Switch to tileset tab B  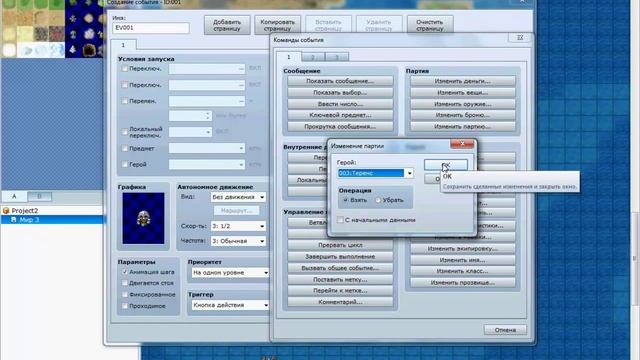click(x=40, y=196)
